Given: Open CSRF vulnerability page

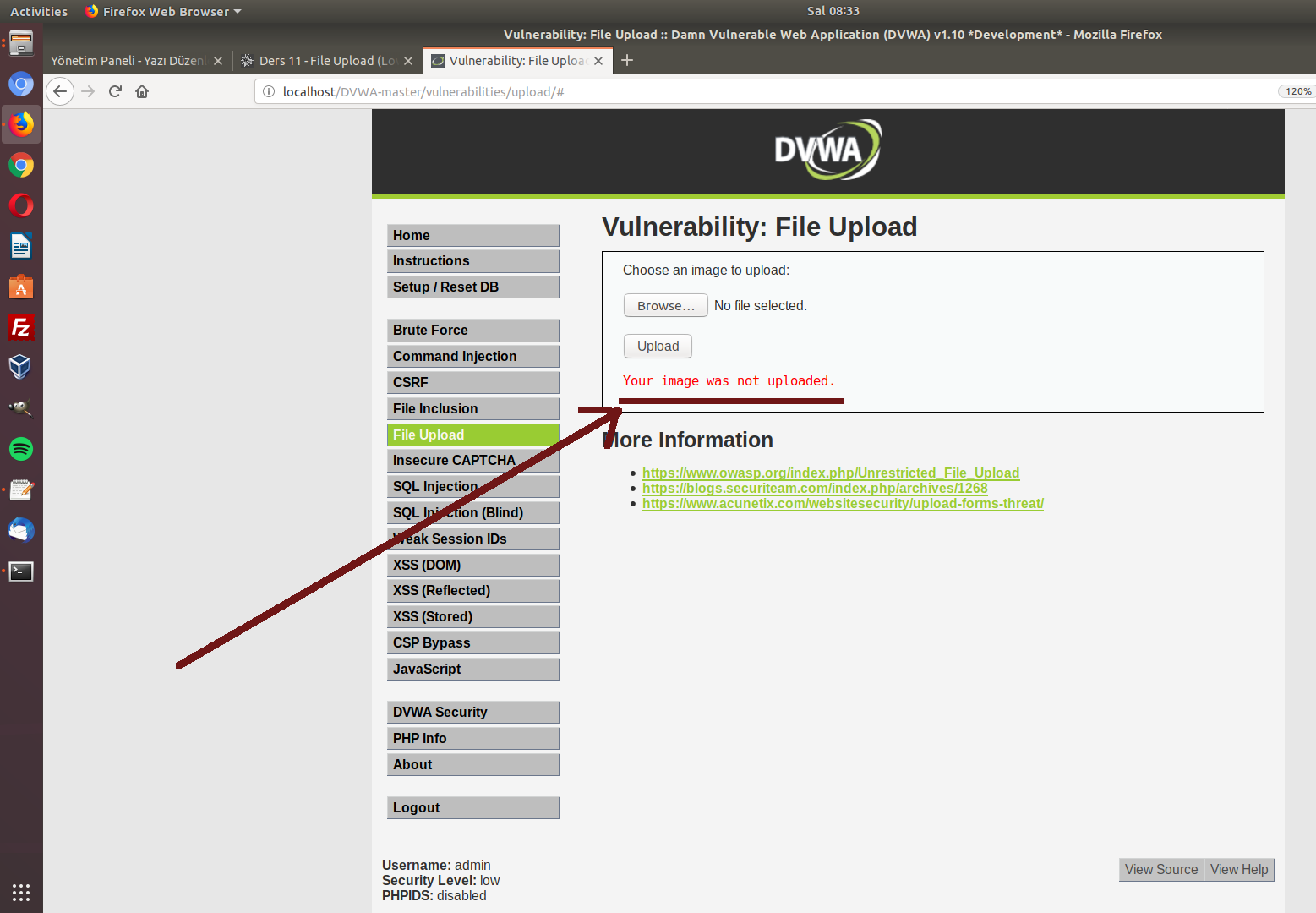Looking at the screenshot, I should point(473,382).
